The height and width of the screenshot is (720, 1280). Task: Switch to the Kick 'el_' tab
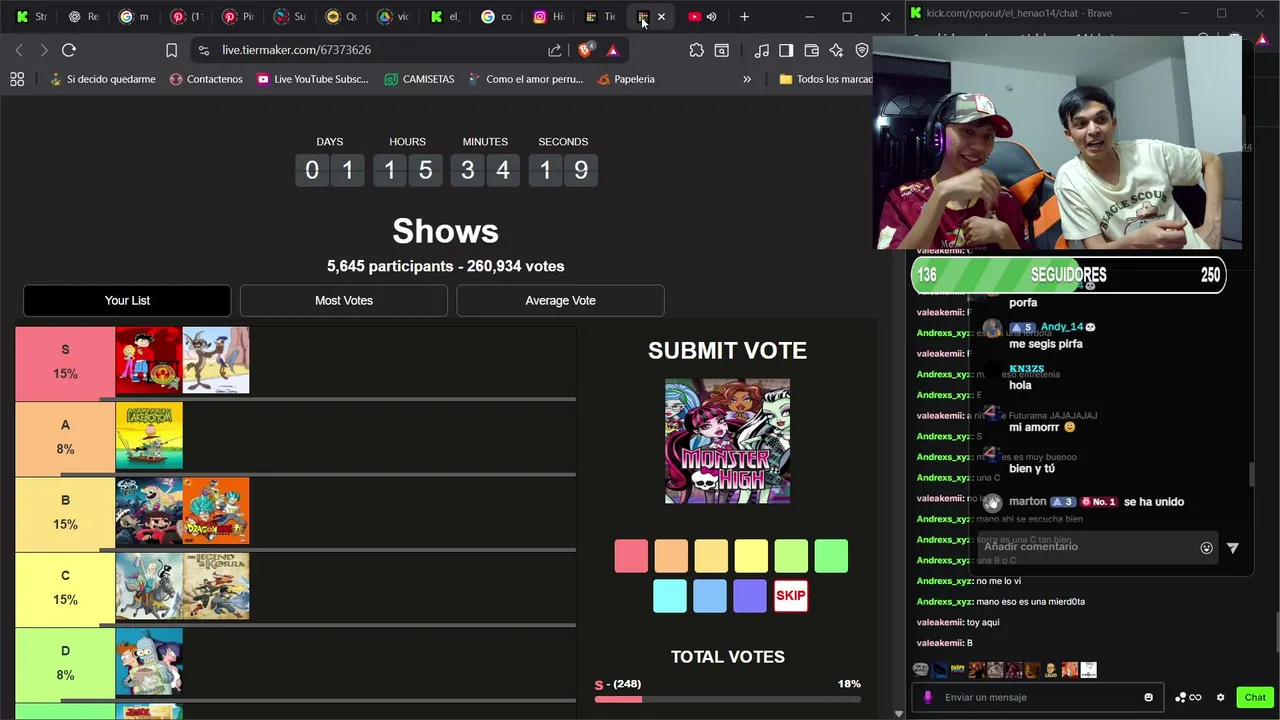(x=446, y=17)
